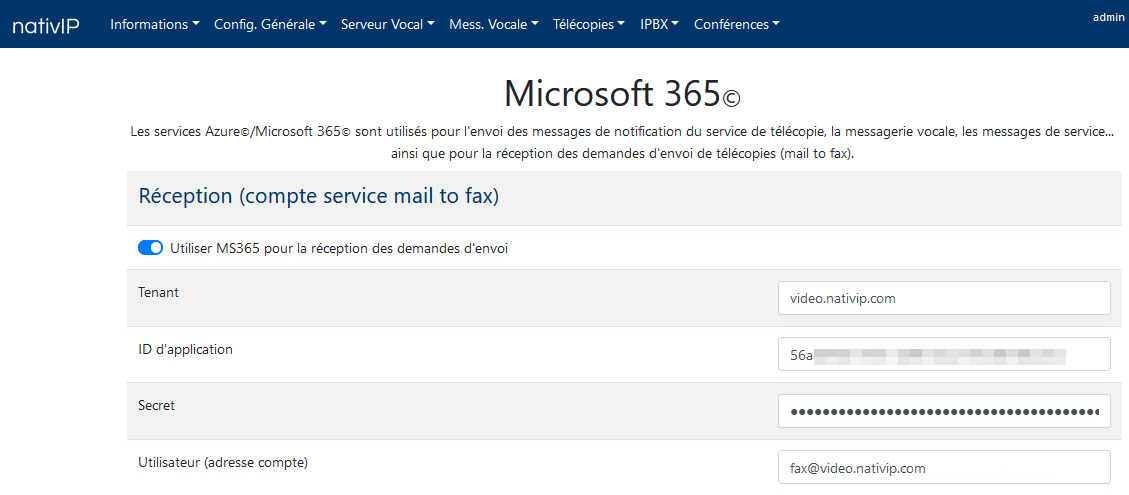This screenshot has width=1129, height=495.
Task: Open the Informations dropdown menu
Action: point(155,24)
